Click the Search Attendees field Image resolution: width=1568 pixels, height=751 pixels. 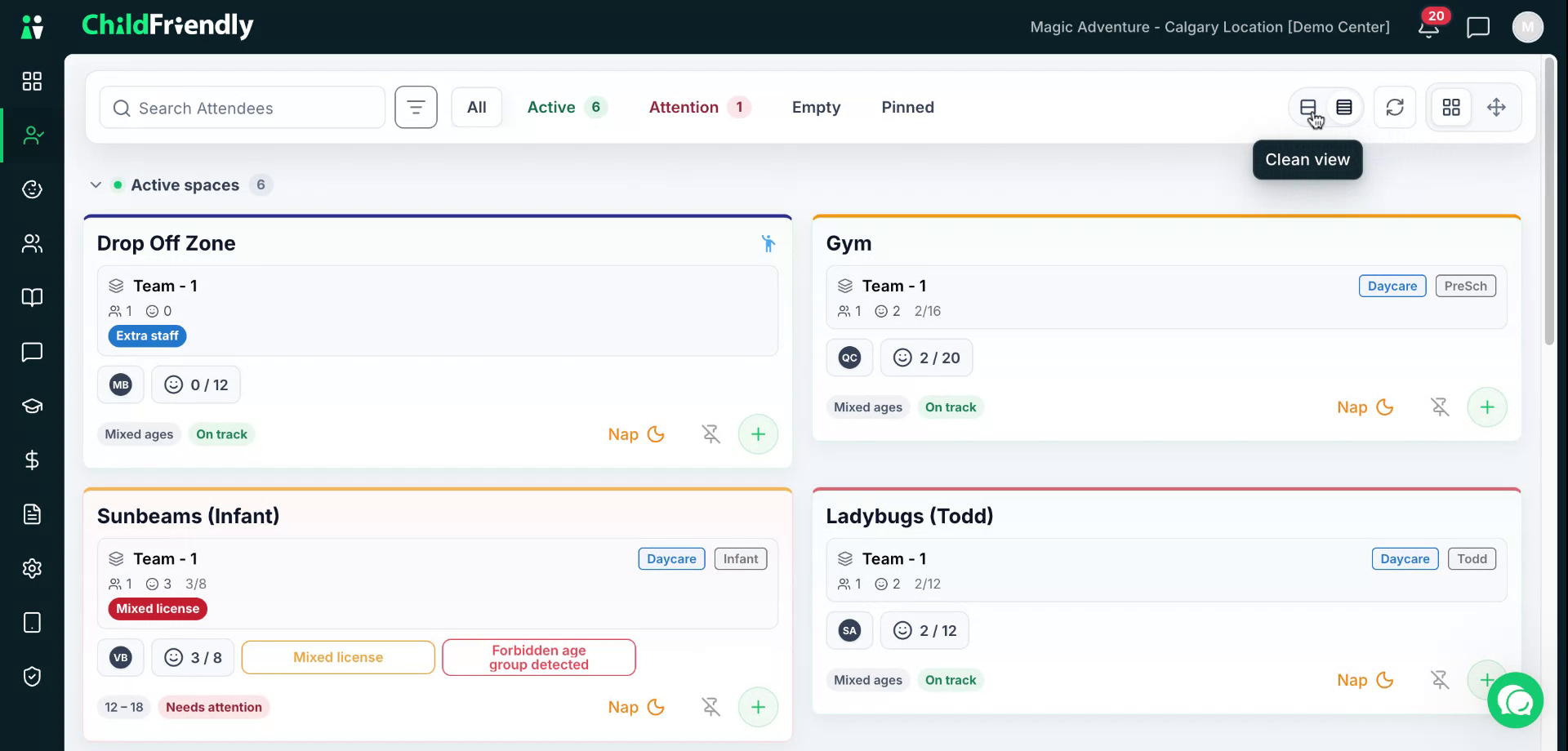[x=243, y=108]
